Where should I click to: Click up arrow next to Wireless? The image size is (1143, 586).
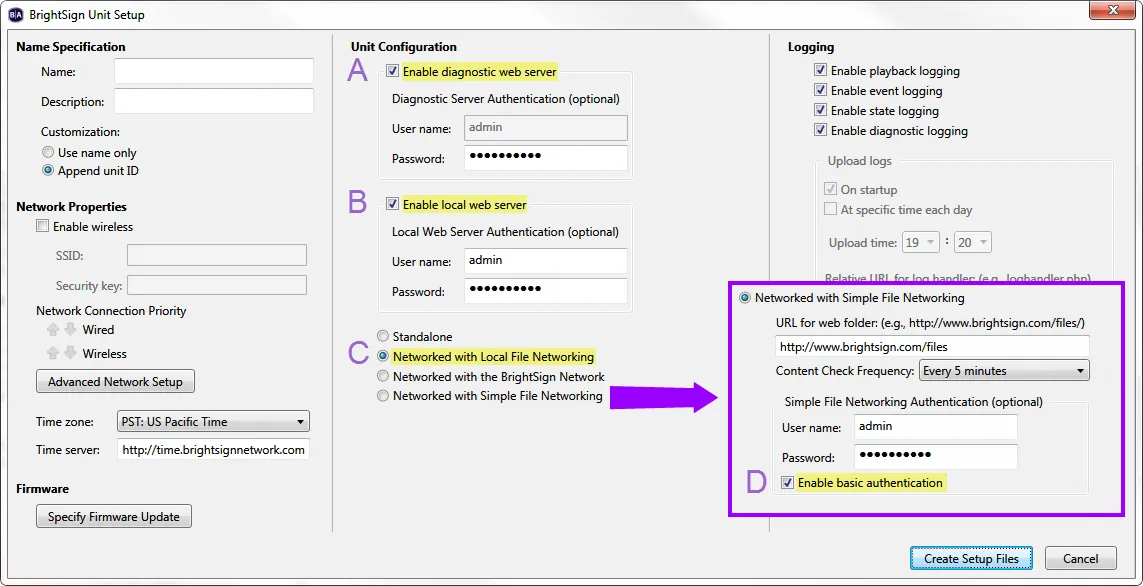53,353
